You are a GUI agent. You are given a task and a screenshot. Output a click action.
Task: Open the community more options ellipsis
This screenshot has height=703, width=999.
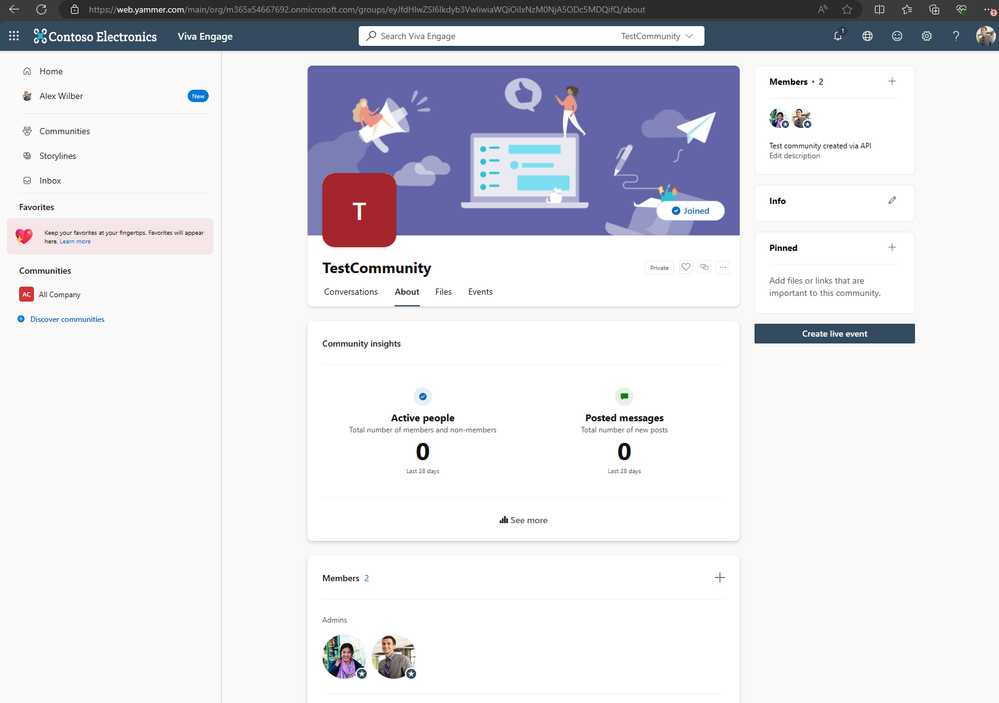click(722, 267)
